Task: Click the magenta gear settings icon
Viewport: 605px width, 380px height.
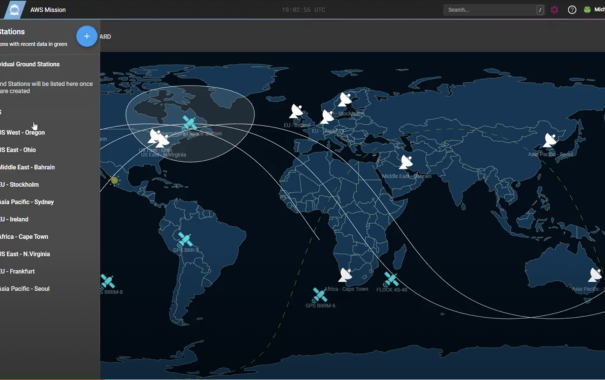Action: (x=554, y=10)
